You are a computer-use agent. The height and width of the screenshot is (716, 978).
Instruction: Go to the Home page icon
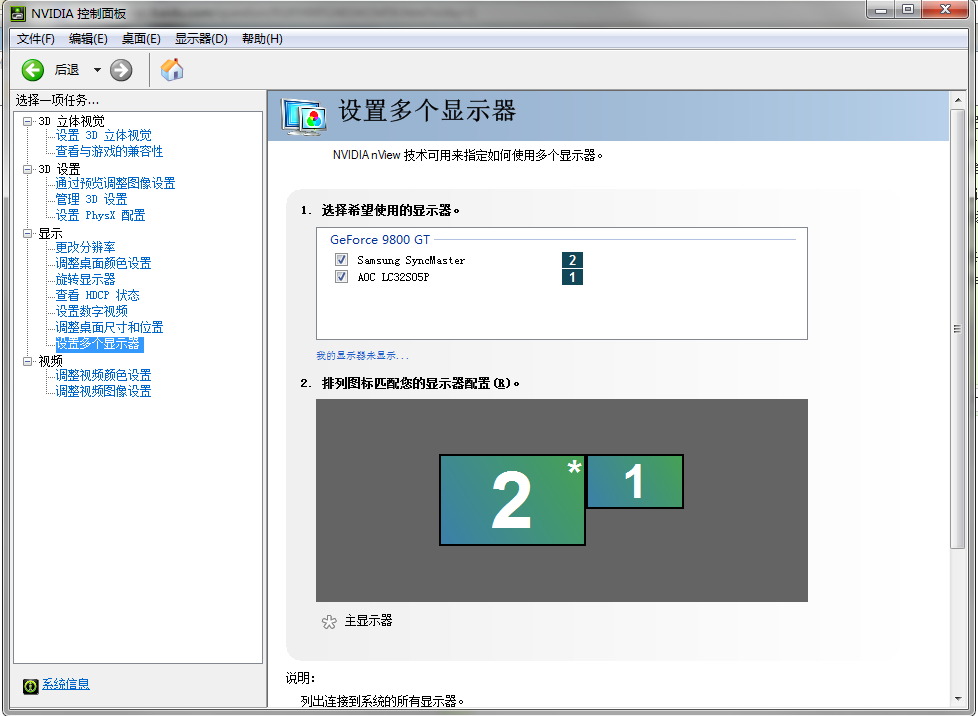click(x=172, y=69)
